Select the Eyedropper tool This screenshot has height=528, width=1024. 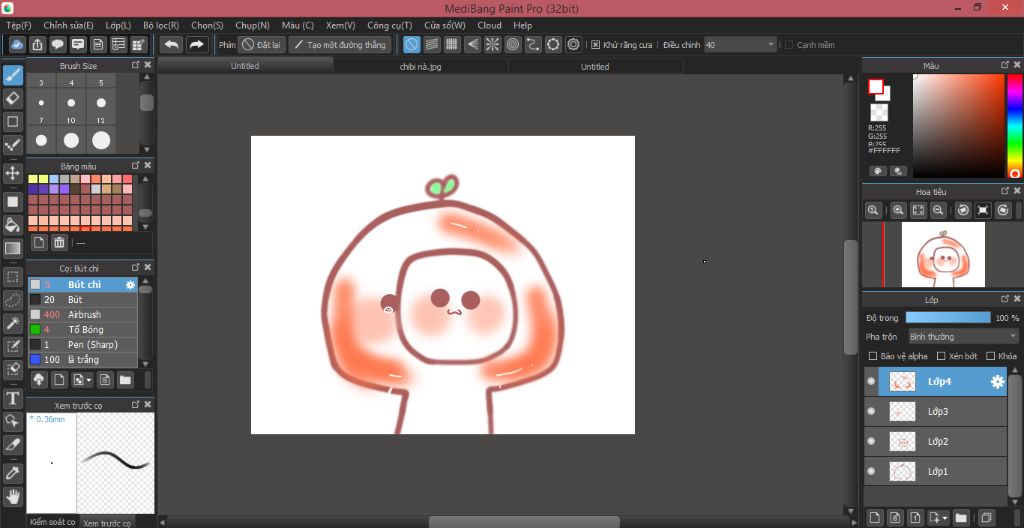click(12, 472)
